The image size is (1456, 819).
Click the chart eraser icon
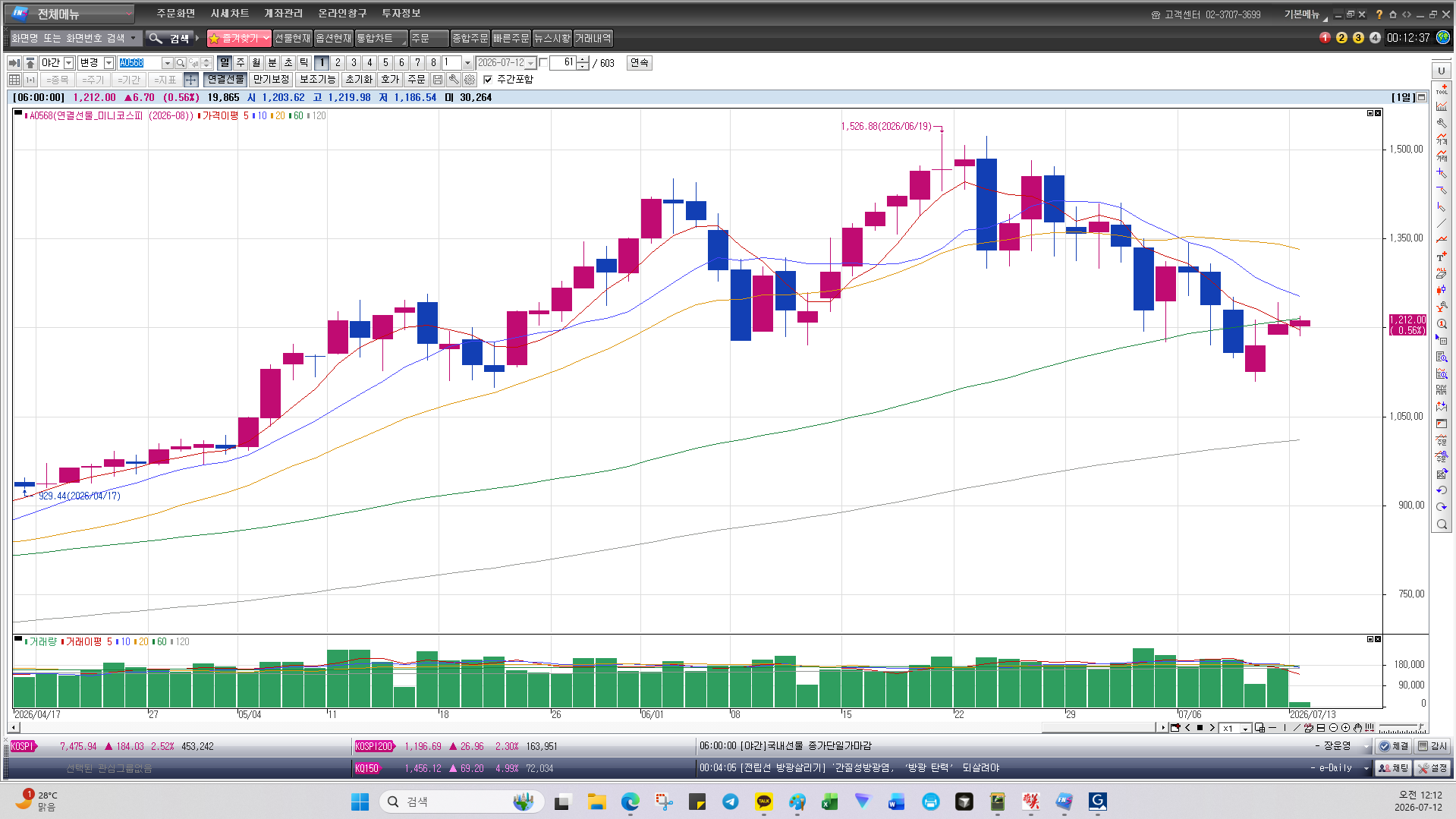pos(1309,728)
